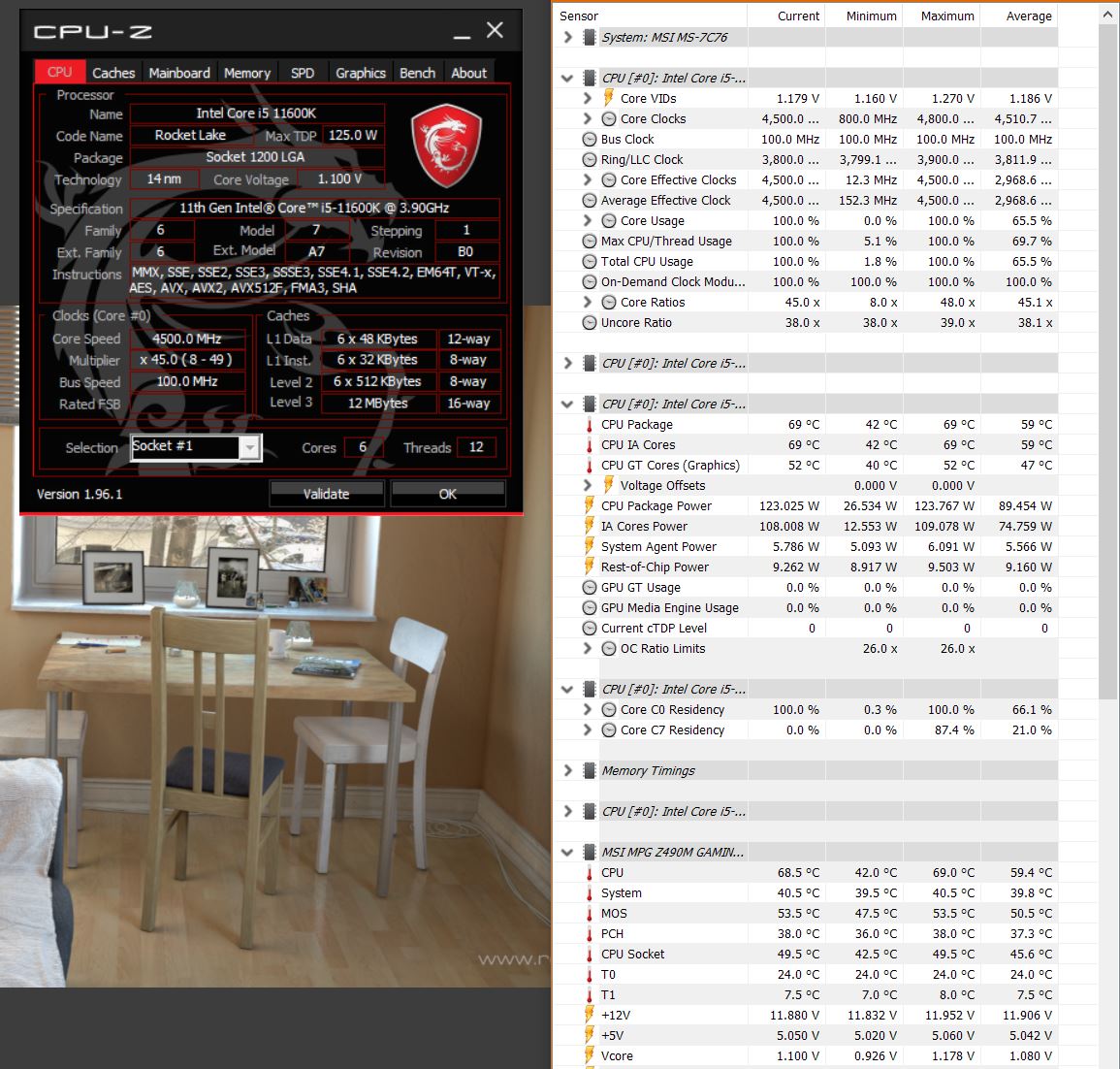Viewport: 1120px width, 1069px height.
Task: Click the lightning icon beside Rest-of-Chip Power
Action: 590,566
